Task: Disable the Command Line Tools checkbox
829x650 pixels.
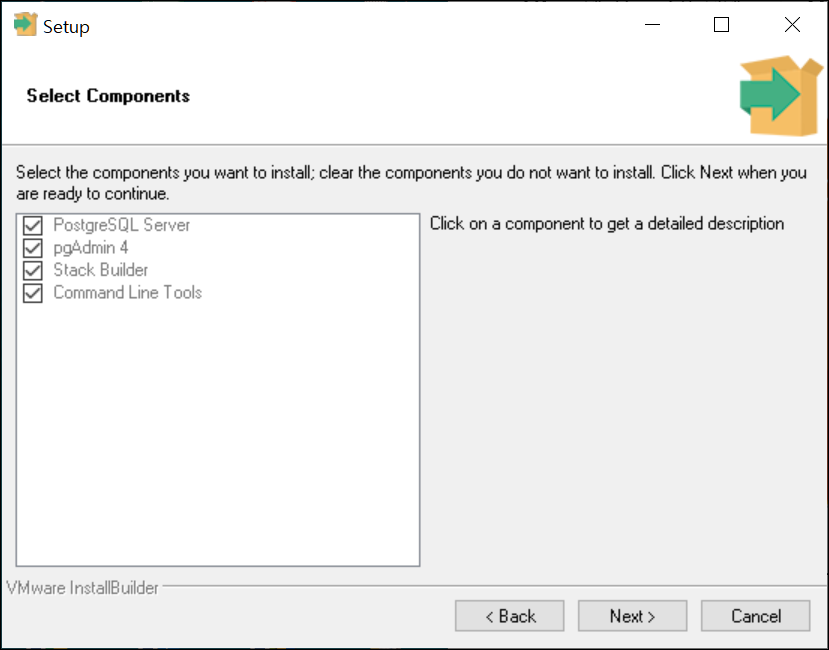Action: 33,293
